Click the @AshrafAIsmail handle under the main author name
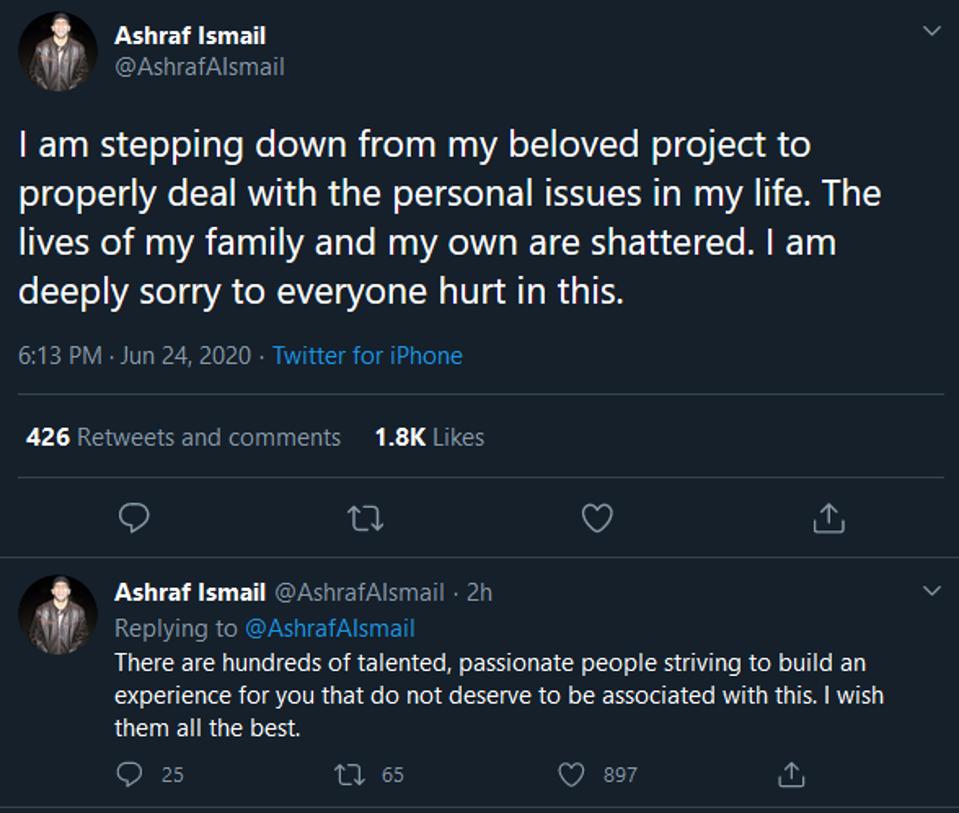Viewport: 959px width, 813px height. click(200, 67)
